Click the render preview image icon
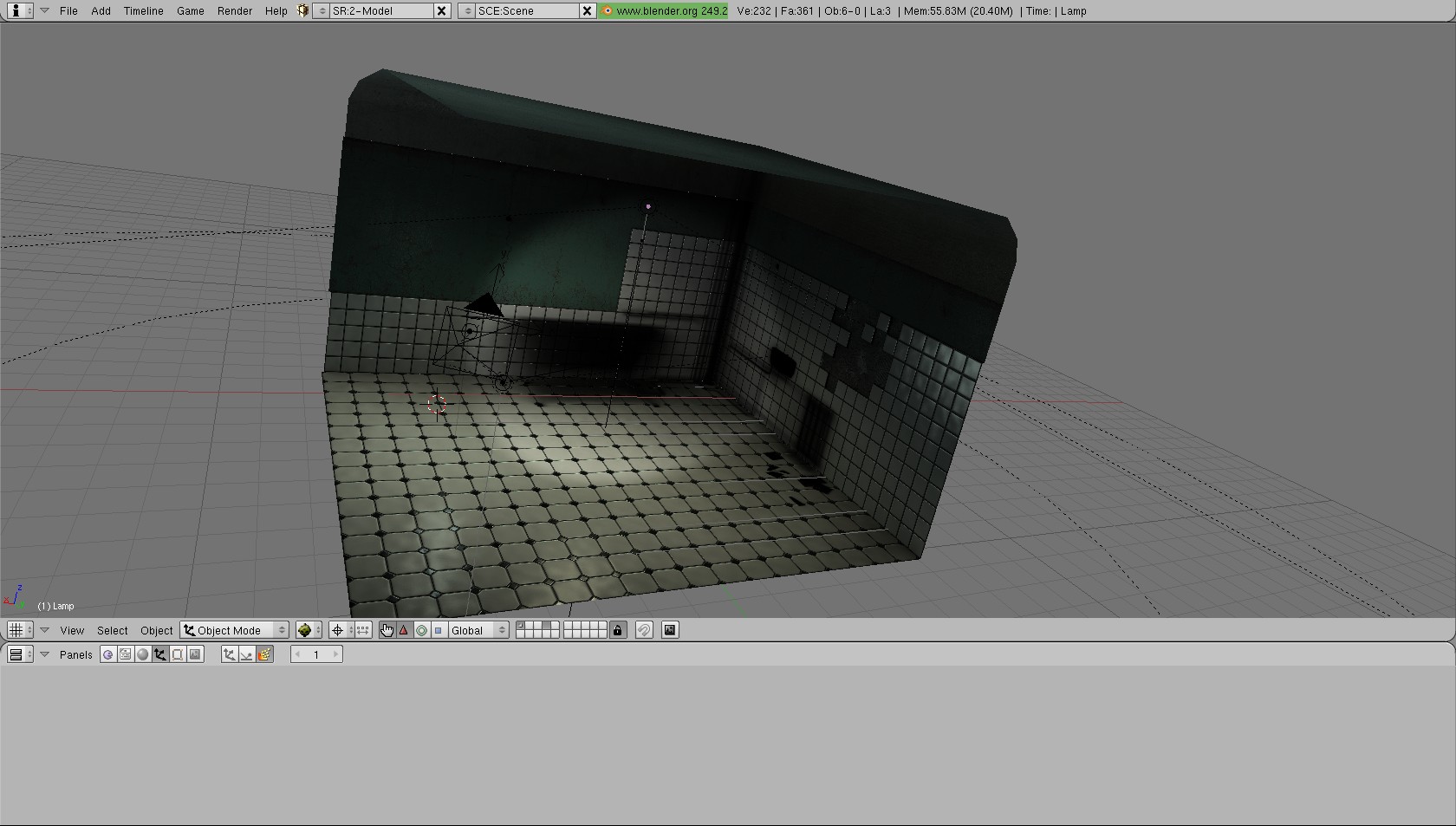The width and height of the screenshot is (1456, 826). (x=670, y=630)
